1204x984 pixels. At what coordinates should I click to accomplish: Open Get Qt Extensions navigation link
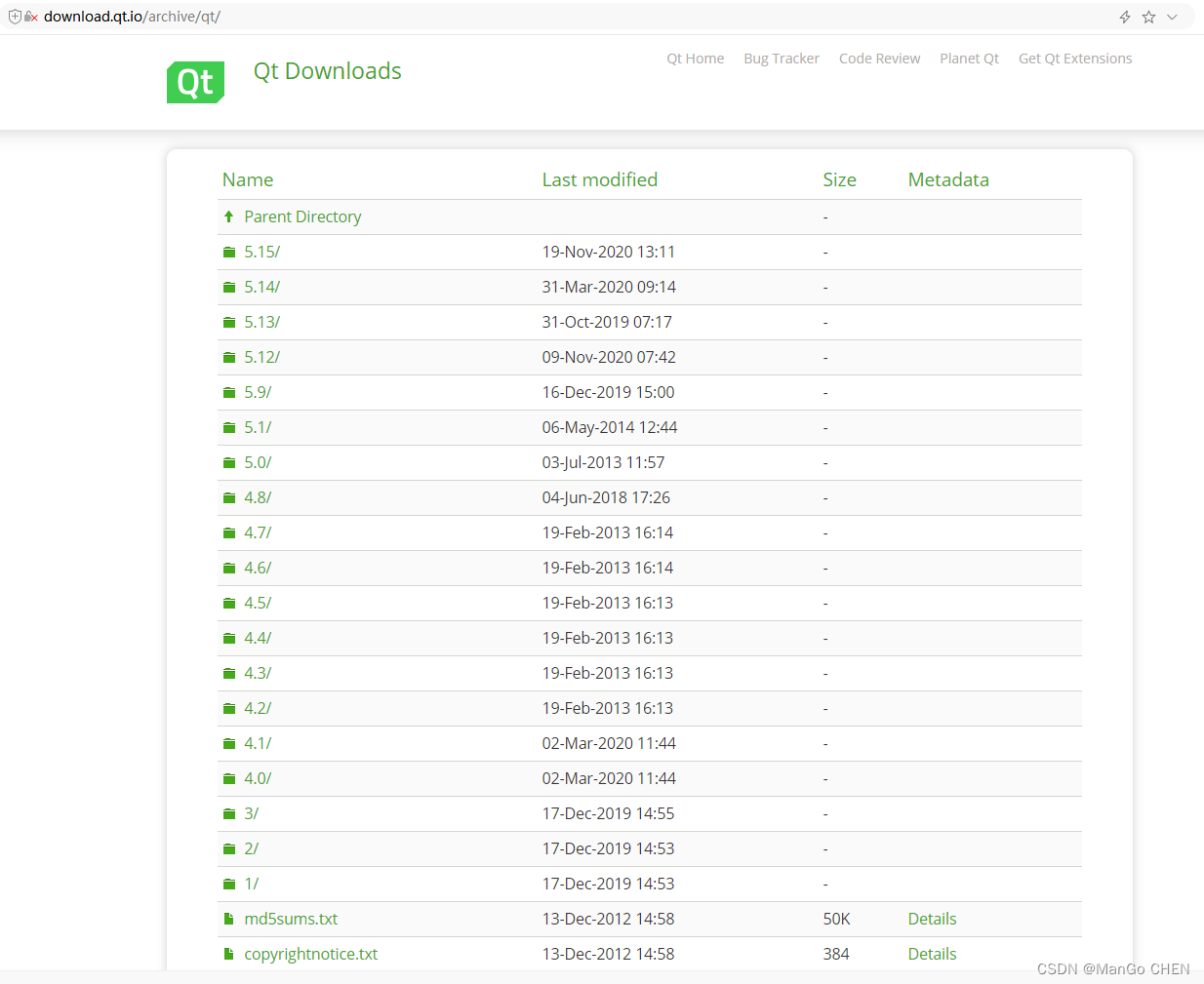click(x=1075, y=59)
